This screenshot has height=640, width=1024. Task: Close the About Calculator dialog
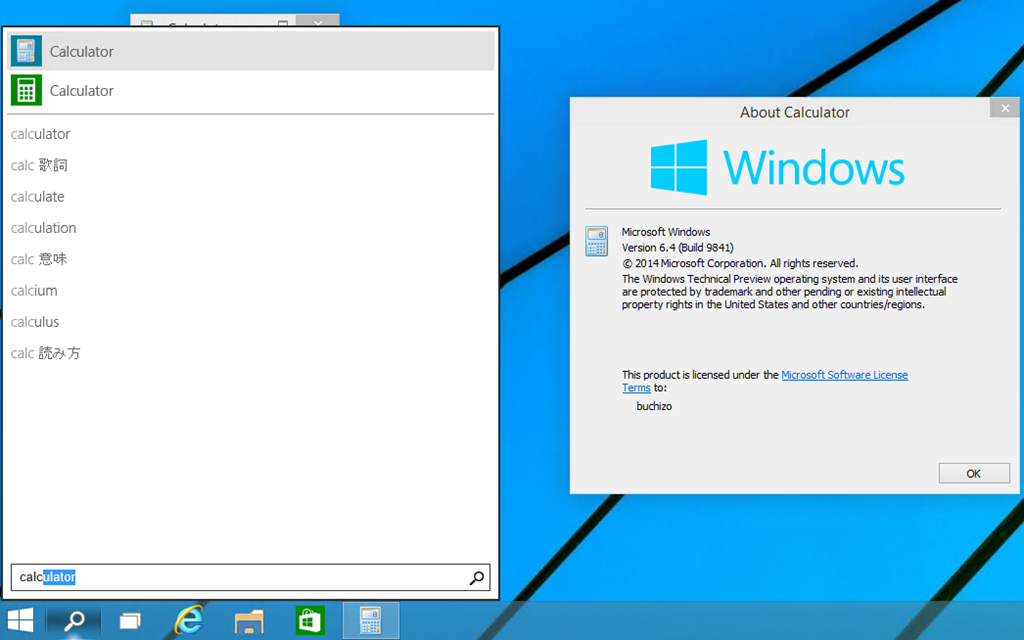point(1005,108)
